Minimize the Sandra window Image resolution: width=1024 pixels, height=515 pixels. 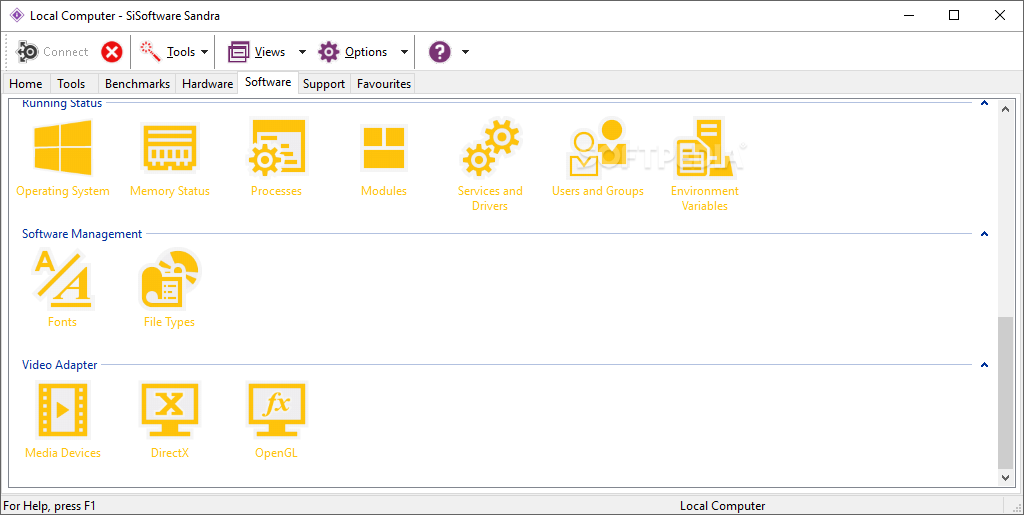[x=909, y=16]
